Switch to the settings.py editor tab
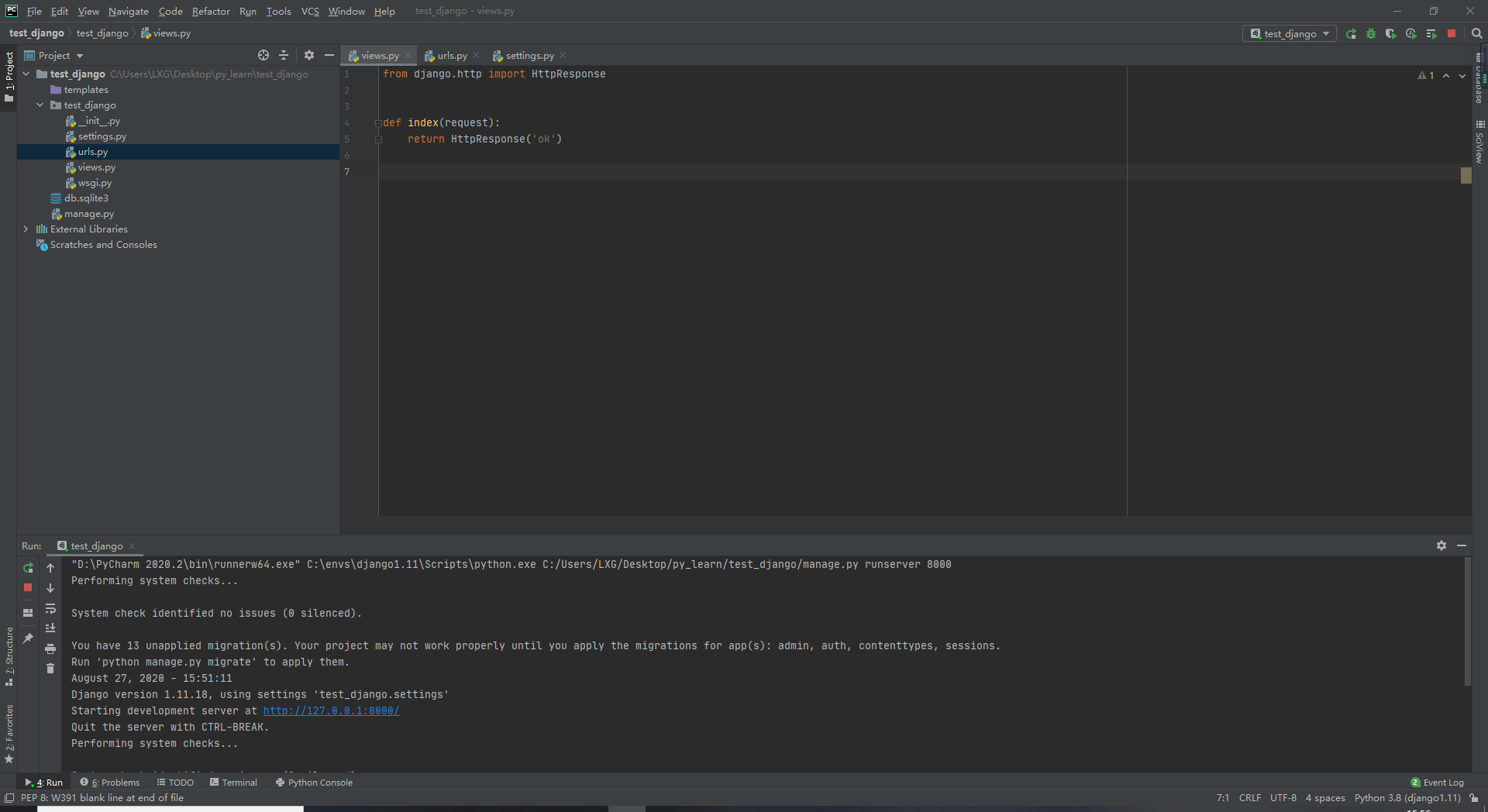 click(x=529, y=55)
